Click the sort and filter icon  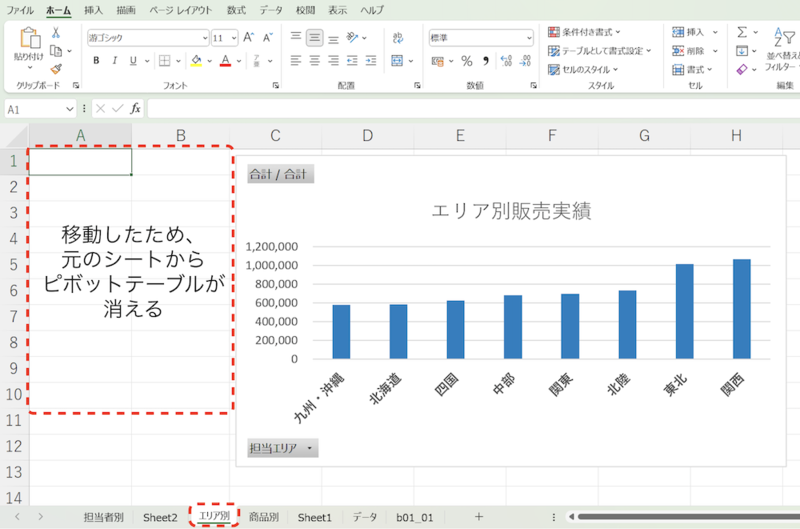pyautogui.click(x=784, y=38)
